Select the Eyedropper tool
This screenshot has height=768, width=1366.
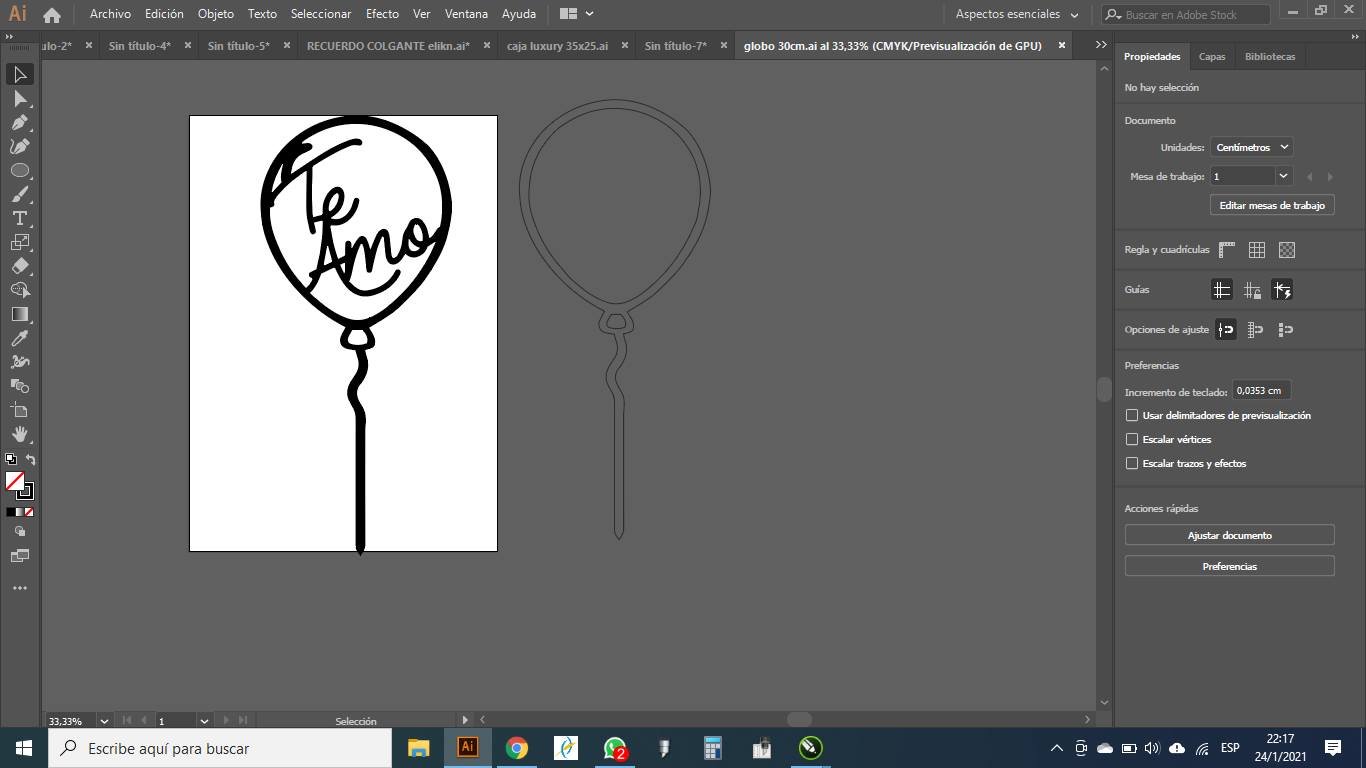click(19, 339)
